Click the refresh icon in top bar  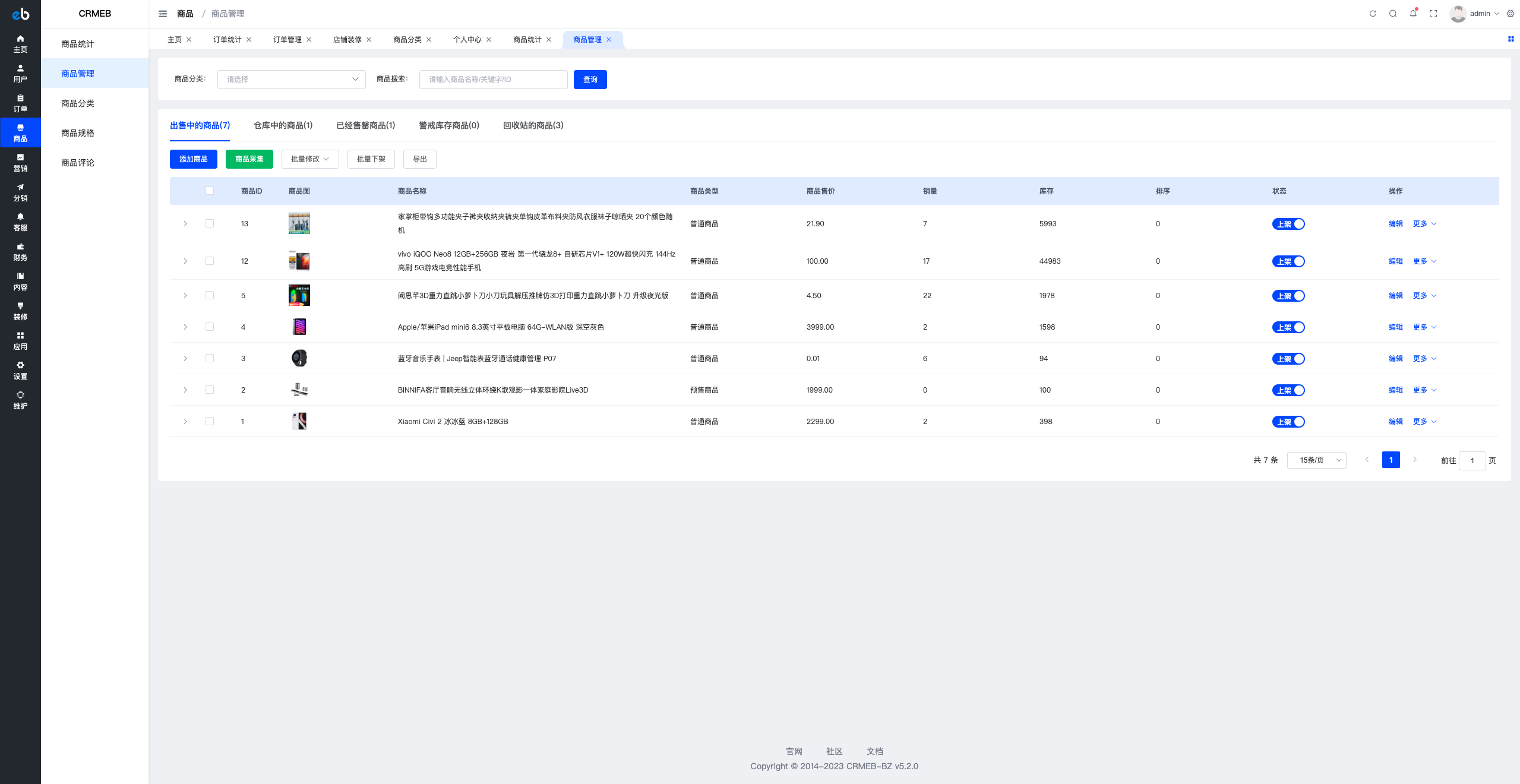tap(1373, 14)
